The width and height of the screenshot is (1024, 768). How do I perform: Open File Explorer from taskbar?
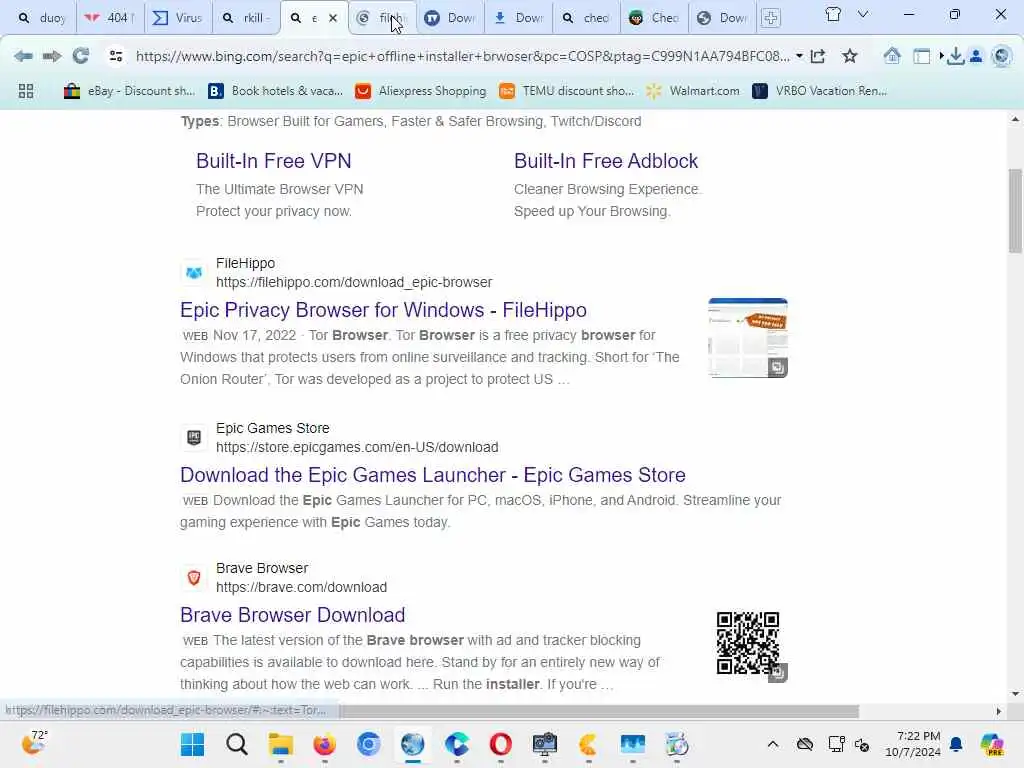point(281,744)
